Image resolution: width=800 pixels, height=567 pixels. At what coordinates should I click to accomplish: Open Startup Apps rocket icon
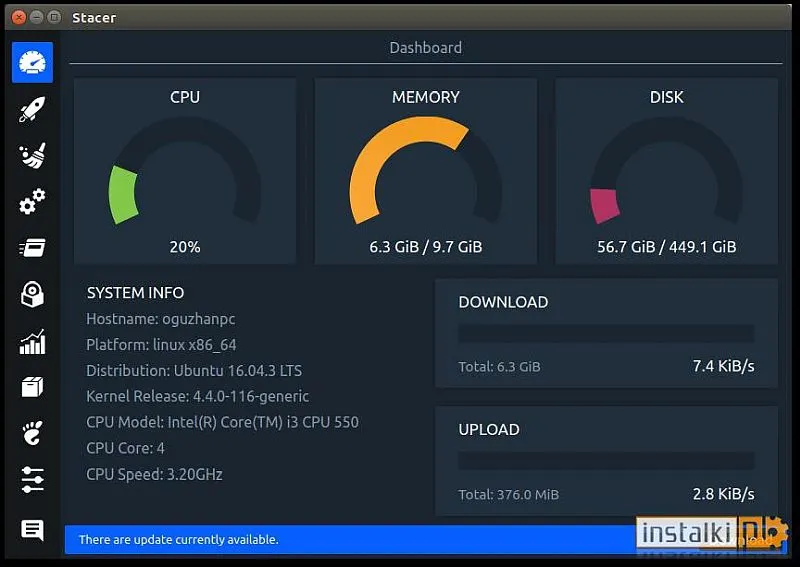32,109
